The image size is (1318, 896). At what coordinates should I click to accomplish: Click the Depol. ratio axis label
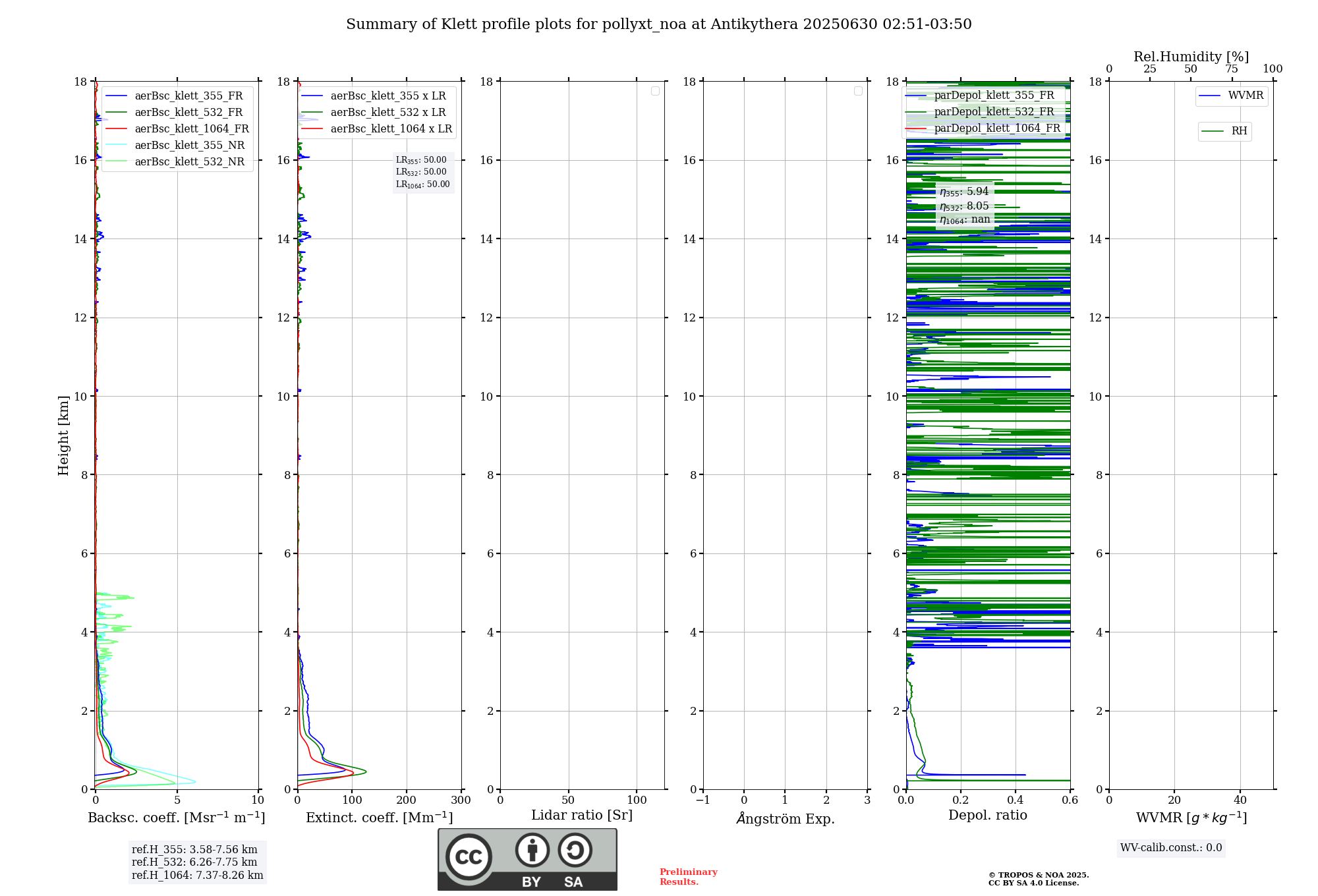tap(988, 815)
